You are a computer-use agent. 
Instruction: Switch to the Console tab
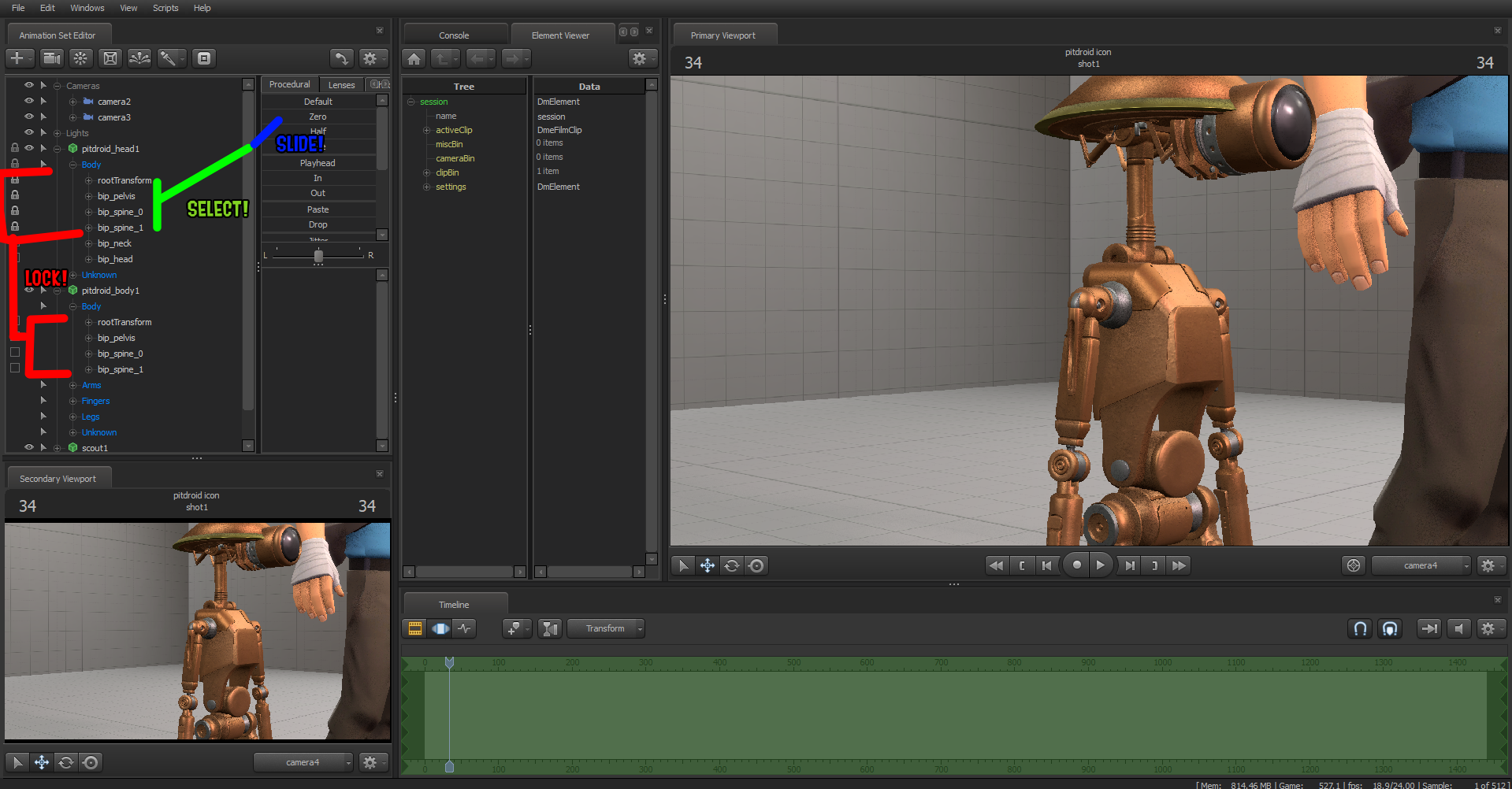[x=454, y=35]
